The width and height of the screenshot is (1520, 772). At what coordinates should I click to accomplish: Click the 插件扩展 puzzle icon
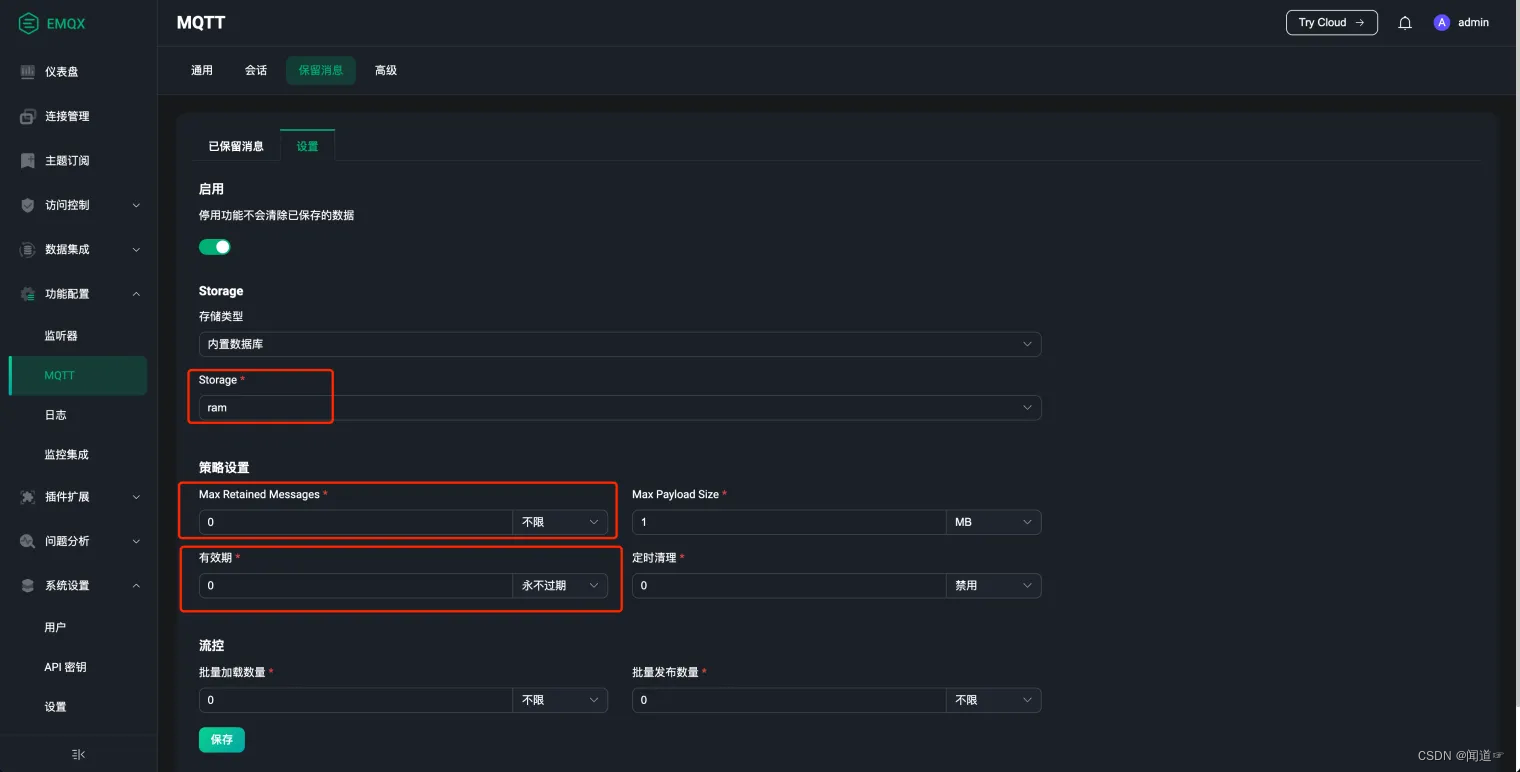[x=28, y=497]
